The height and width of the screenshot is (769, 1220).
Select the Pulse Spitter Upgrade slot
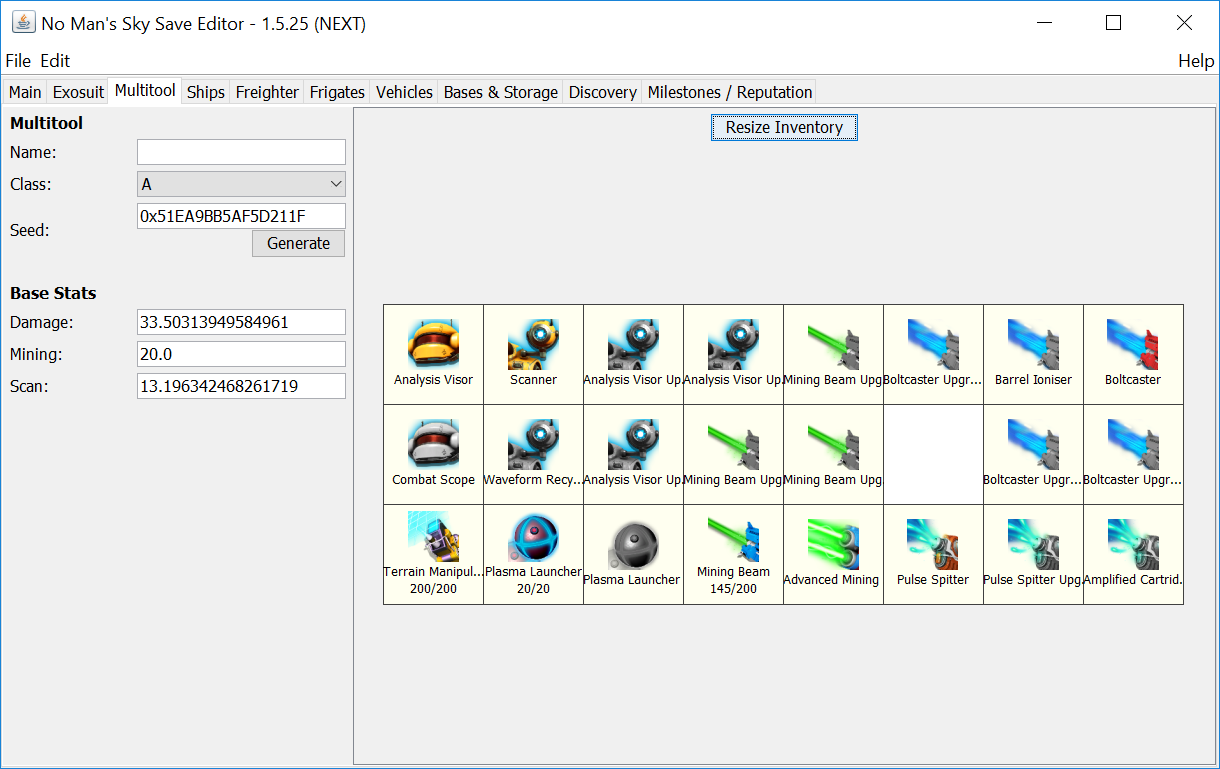coord(1033,555)
